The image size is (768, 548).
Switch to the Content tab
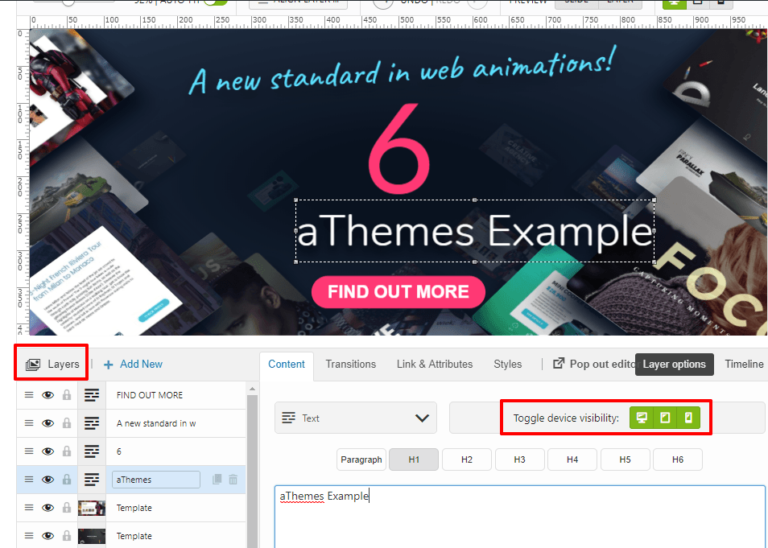(x=287, y=364)
